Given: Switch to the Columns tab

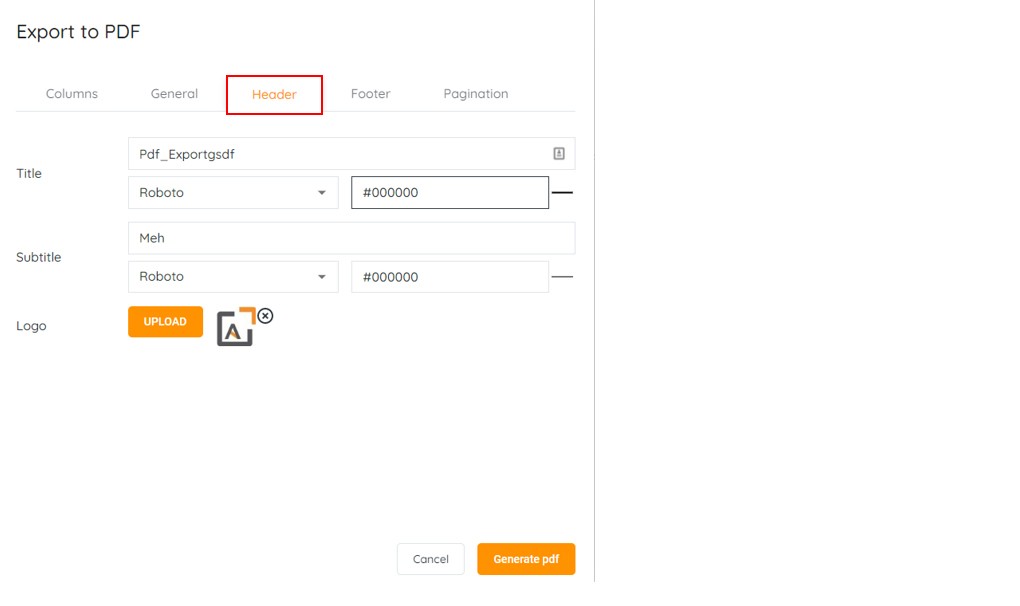Looking at the screenshot, I should 72,94.
